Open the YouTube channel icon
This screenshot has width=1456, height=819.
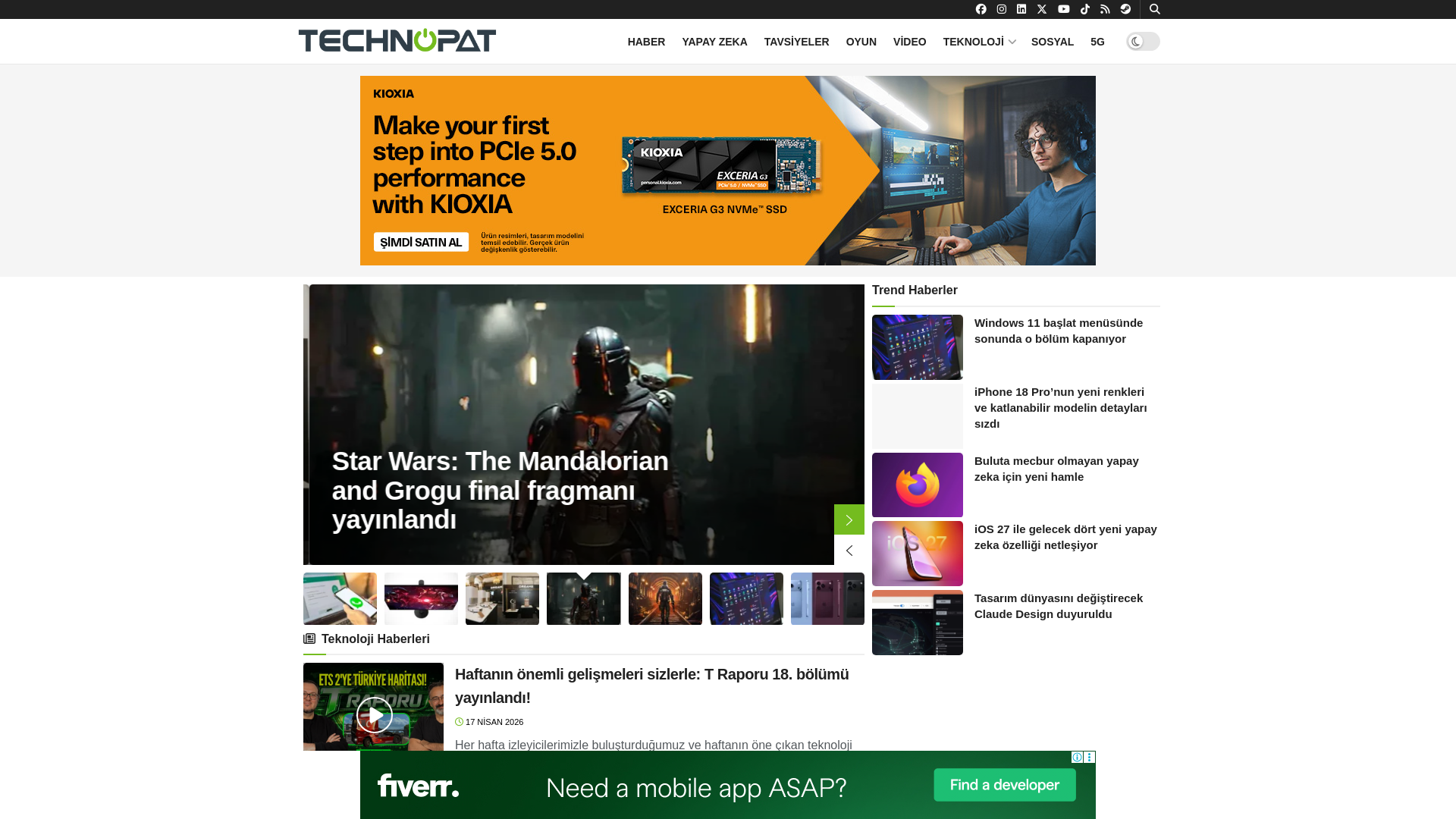(1064, 9)
